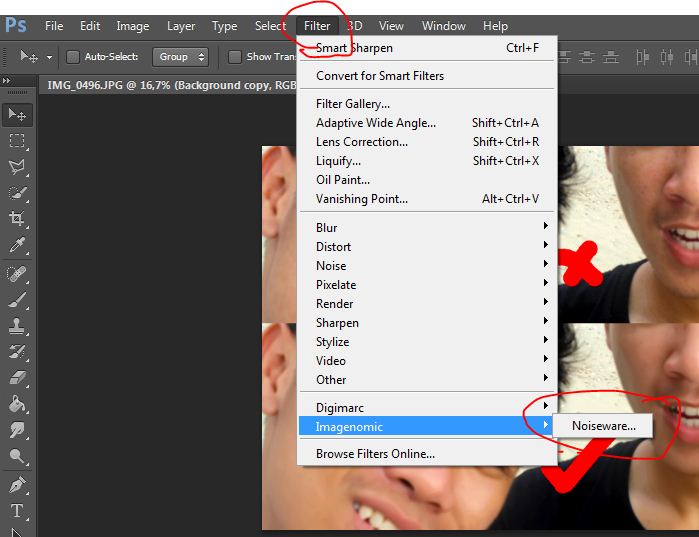The width and height of the screenshot is (699, 537).
Task: Choose Adaptive Wide Angle filter
Action: coord(428,123)
